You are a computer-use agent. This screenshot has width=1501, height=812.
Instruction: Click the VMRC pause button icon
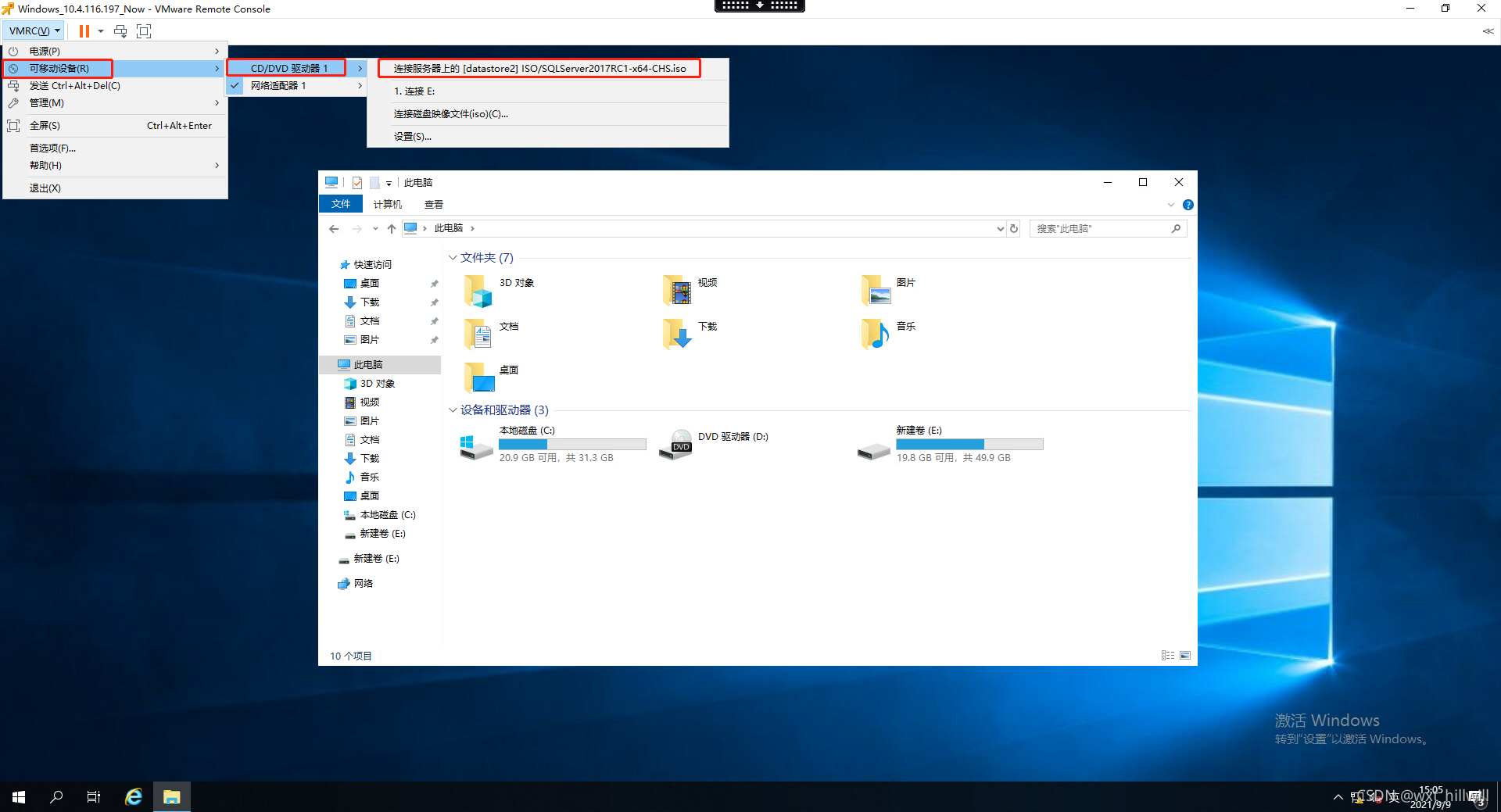point(84,31)
